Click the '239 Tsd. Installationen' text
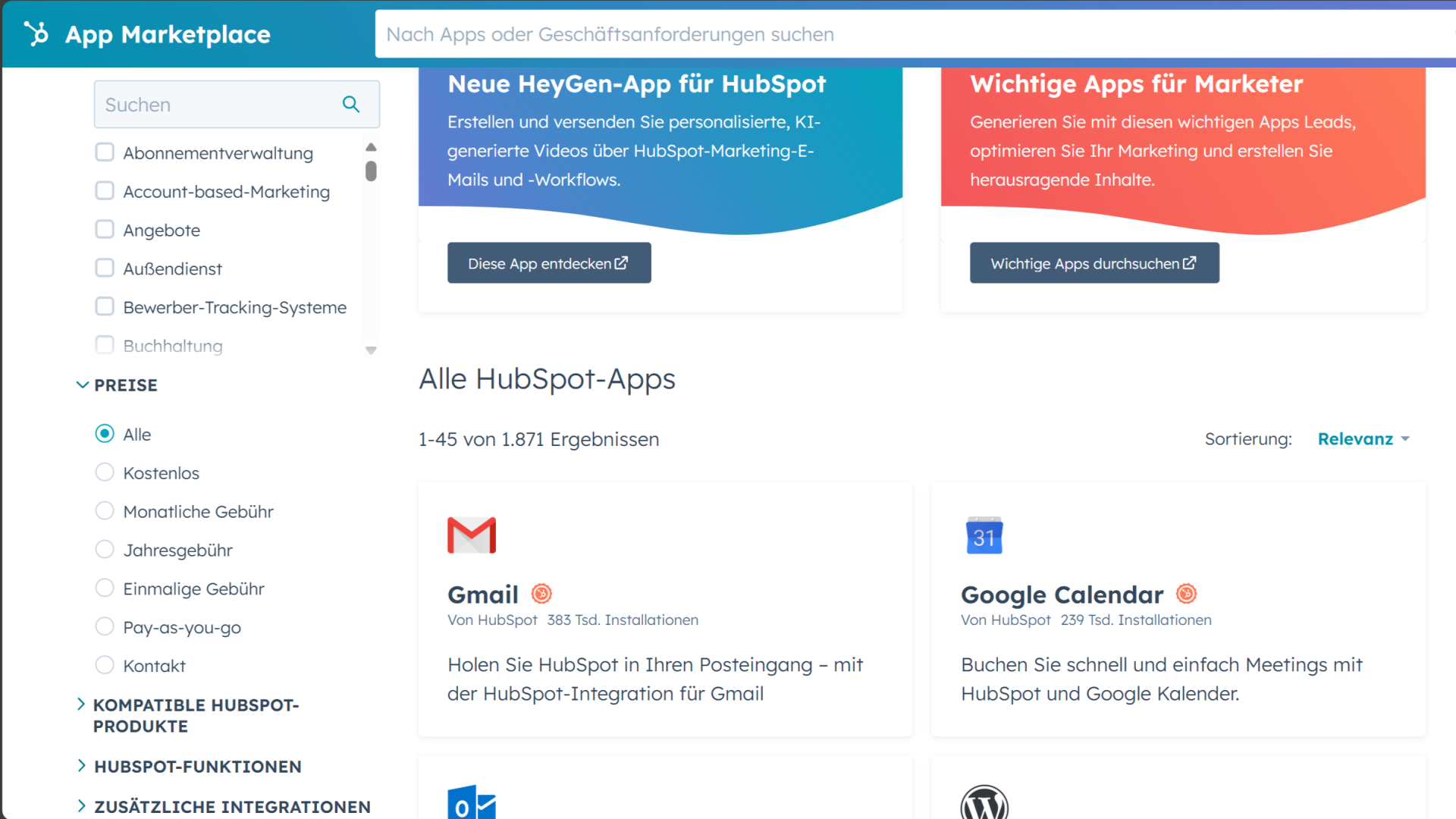The image size is (1456, 819). 1136,620
